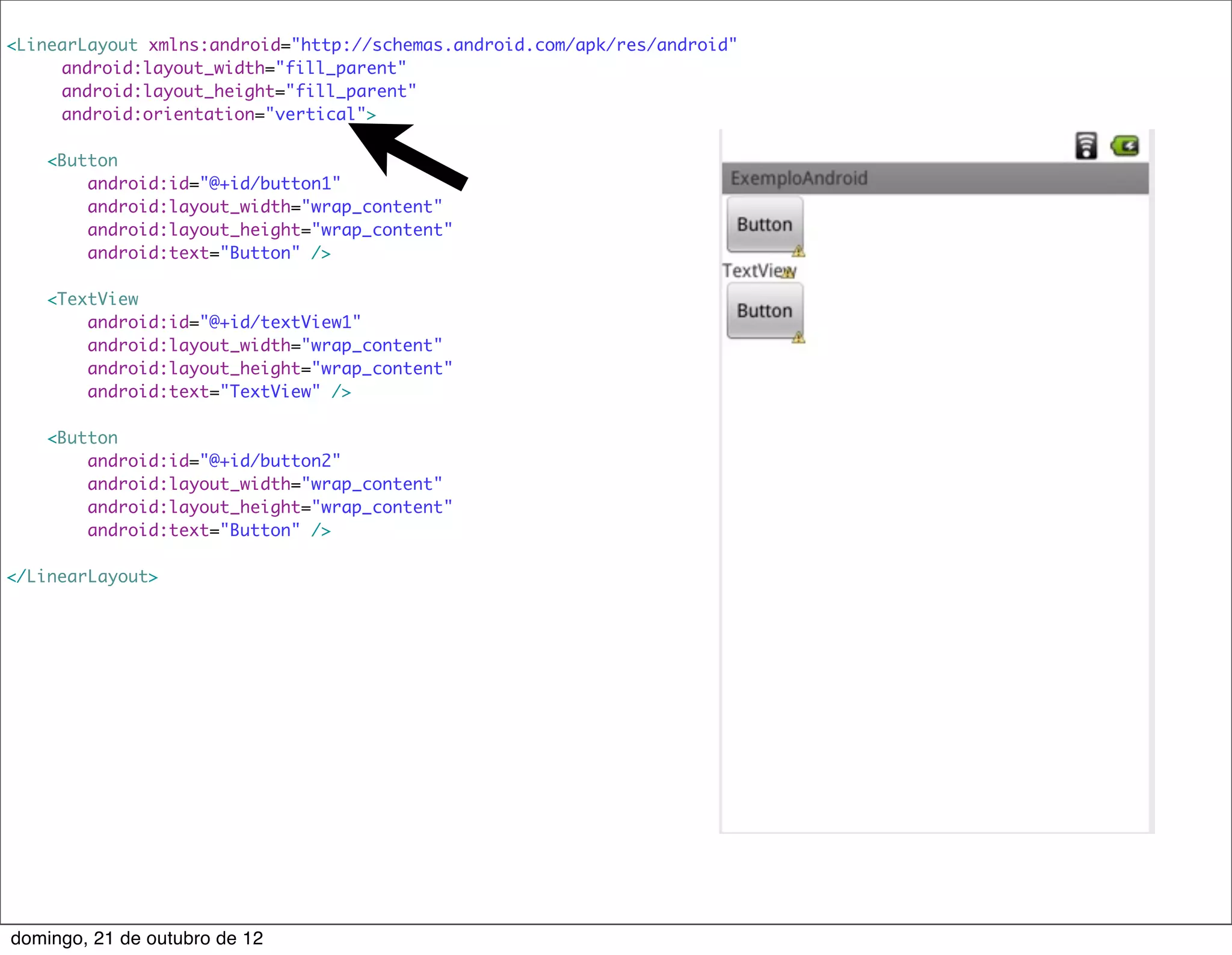Click android:text="TextView" attribute
1232x955 pixels.
[204, 392]
